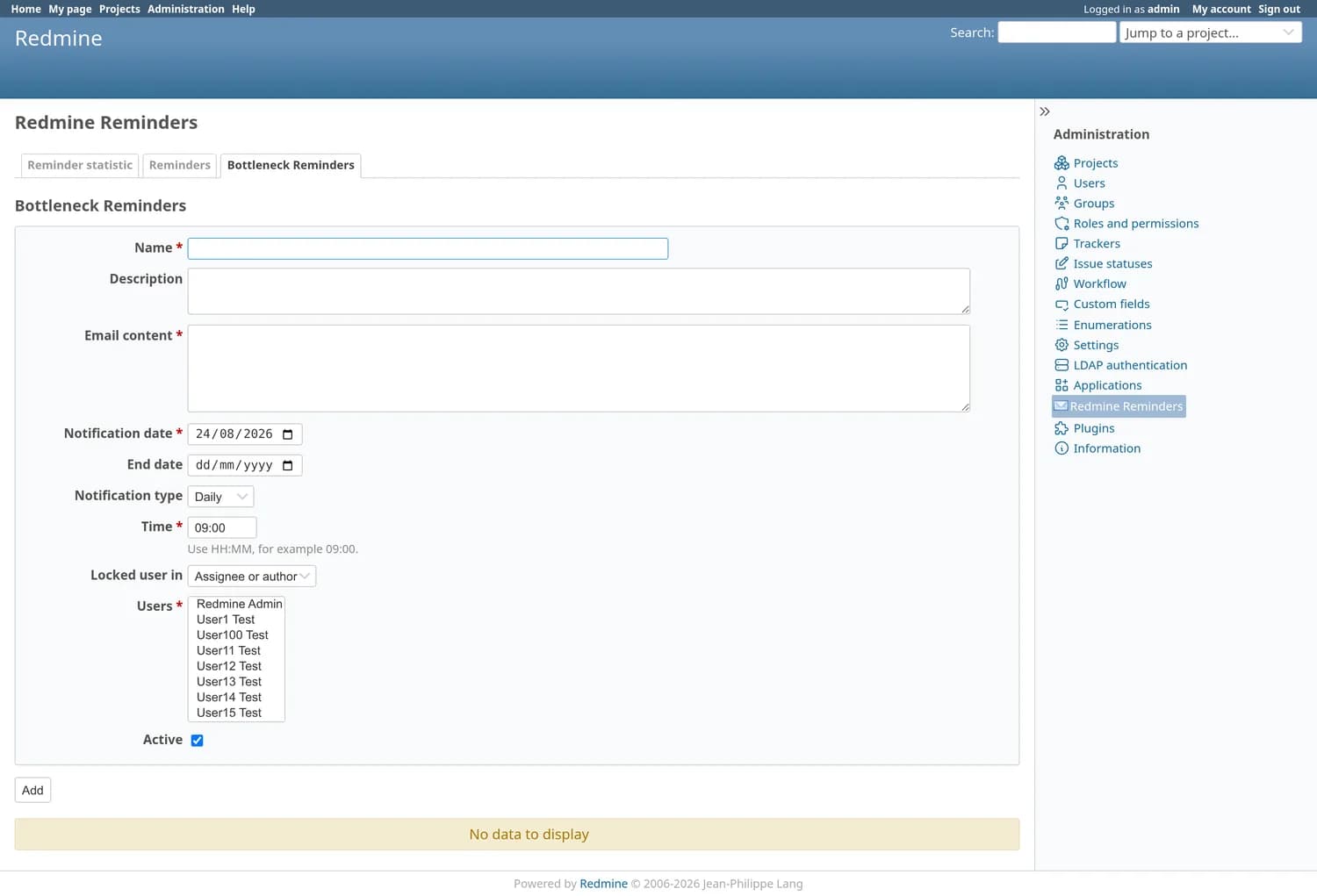Uncheck the Active checkbox
The height and width of the screenshot is (896, 1317).
tap(197, 741)
